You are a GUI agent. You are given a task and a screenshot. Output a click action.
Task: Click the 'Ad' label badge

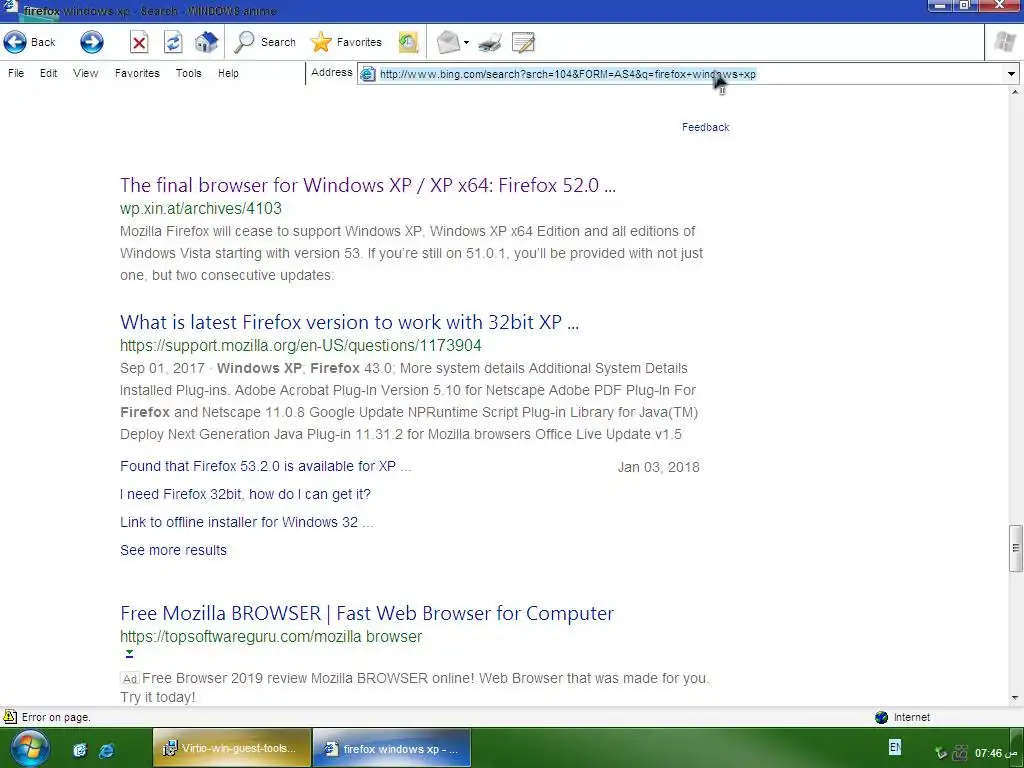130,679
